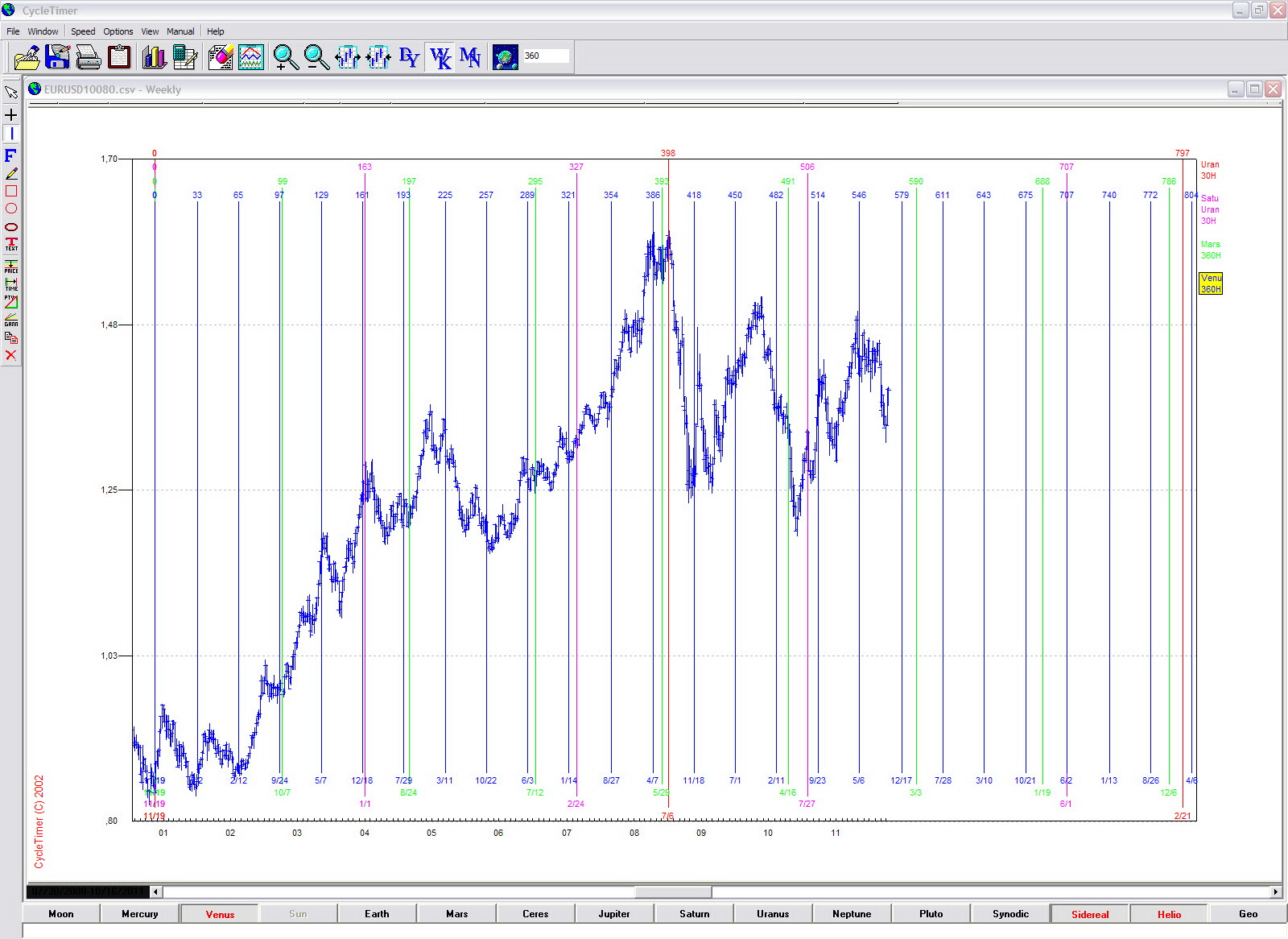This screenshot has width=1288, height=939.
Task: Click the planet globe toolbar icon
Action: pos(506,57)
